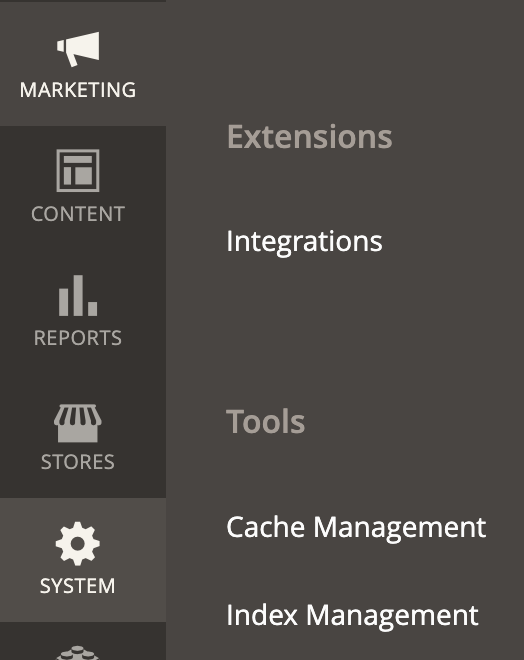The image size is (524, 660).
Task: Go to Cache Management
Action: coord(356,527)
